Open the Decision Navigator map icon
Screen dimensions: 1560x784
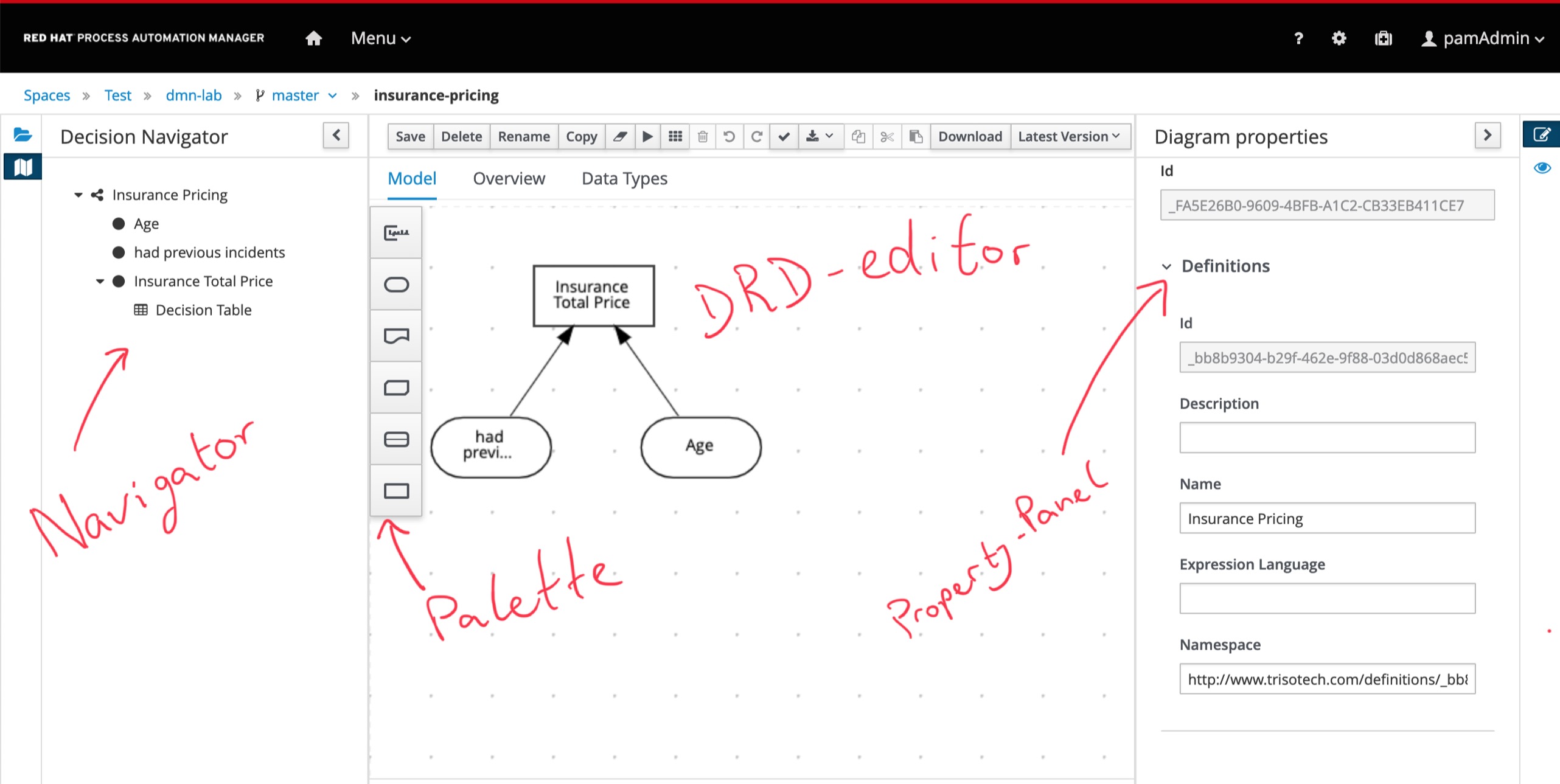coord(23,167)
